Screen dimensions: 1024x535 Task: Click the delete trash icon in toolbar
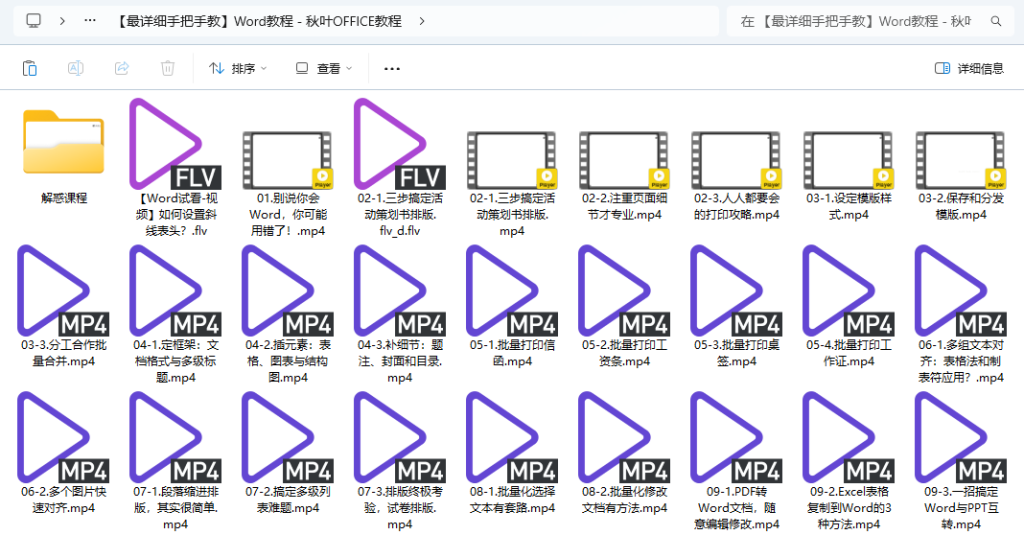pos(168,68)
